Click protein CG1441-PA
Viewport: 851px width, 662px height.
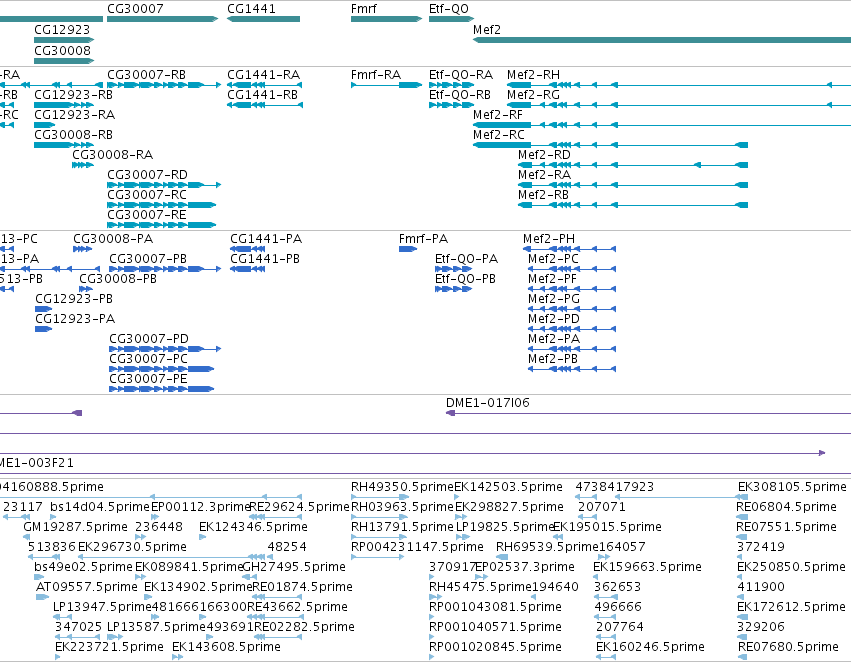point(266,239)
